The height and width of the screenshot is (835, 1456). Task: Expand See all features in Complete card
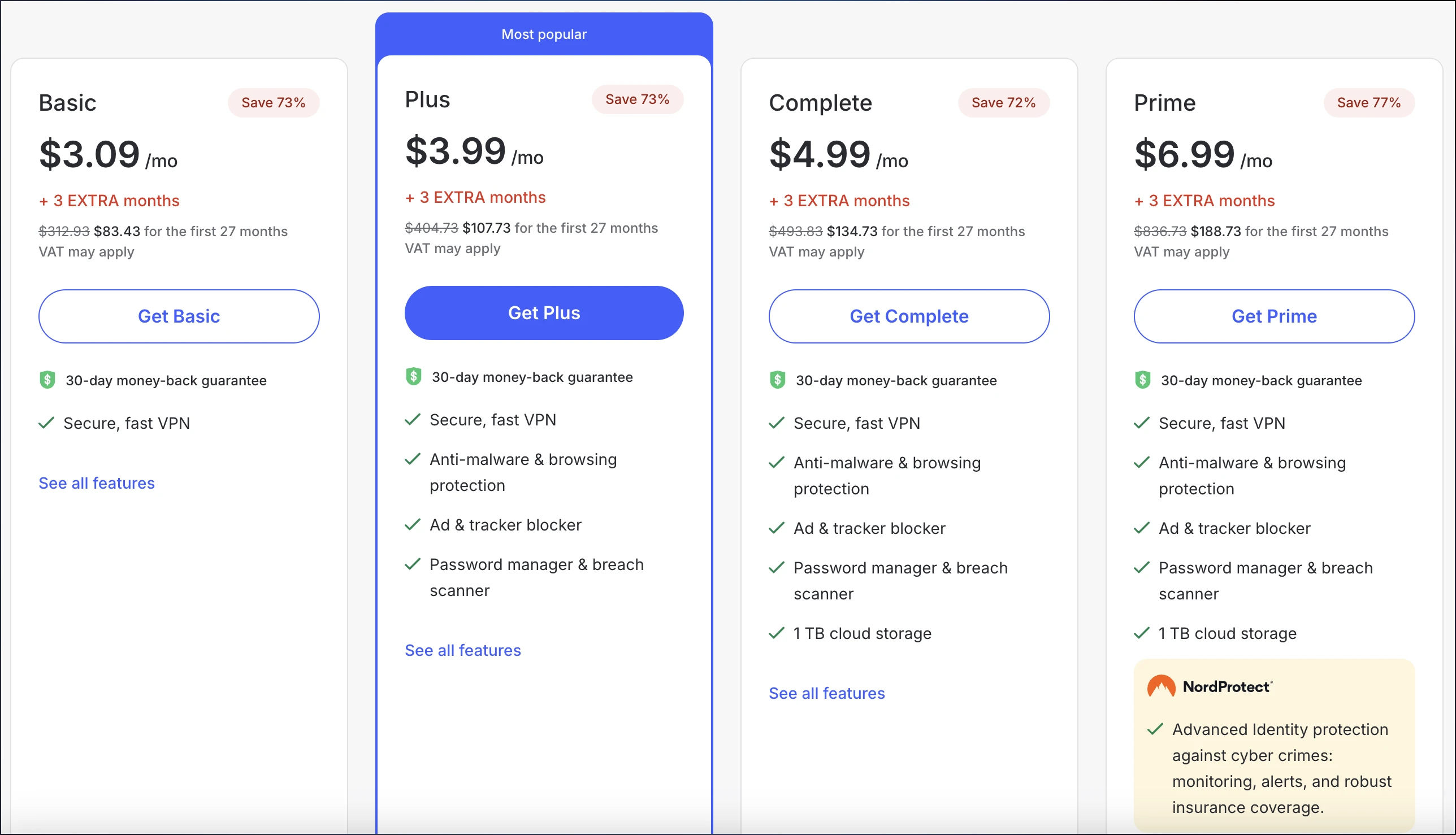[826, 693]
